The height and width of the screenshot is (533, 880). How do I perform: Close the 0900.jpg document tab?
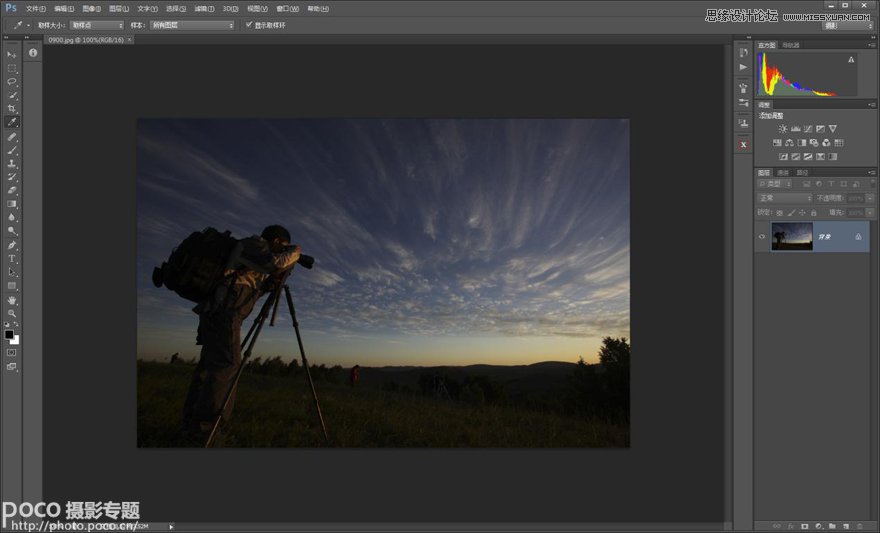[129, 39]
